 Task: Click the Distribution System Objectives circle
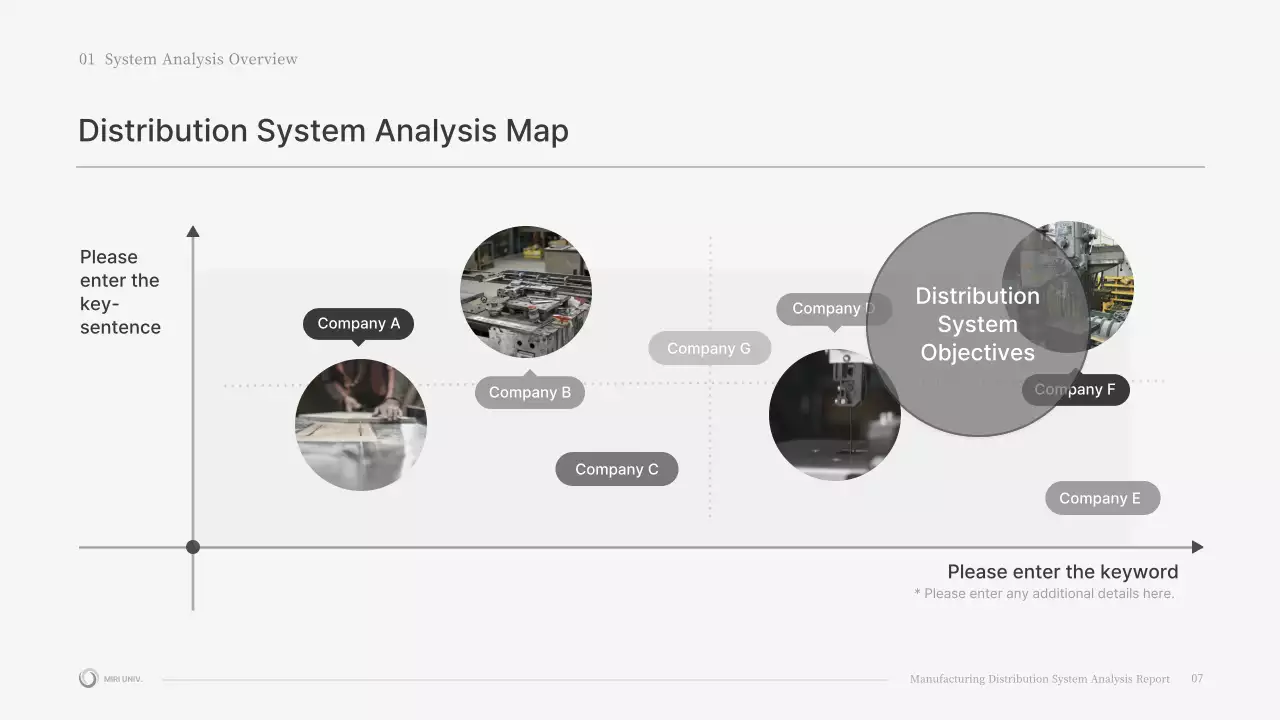click(977, 324)
